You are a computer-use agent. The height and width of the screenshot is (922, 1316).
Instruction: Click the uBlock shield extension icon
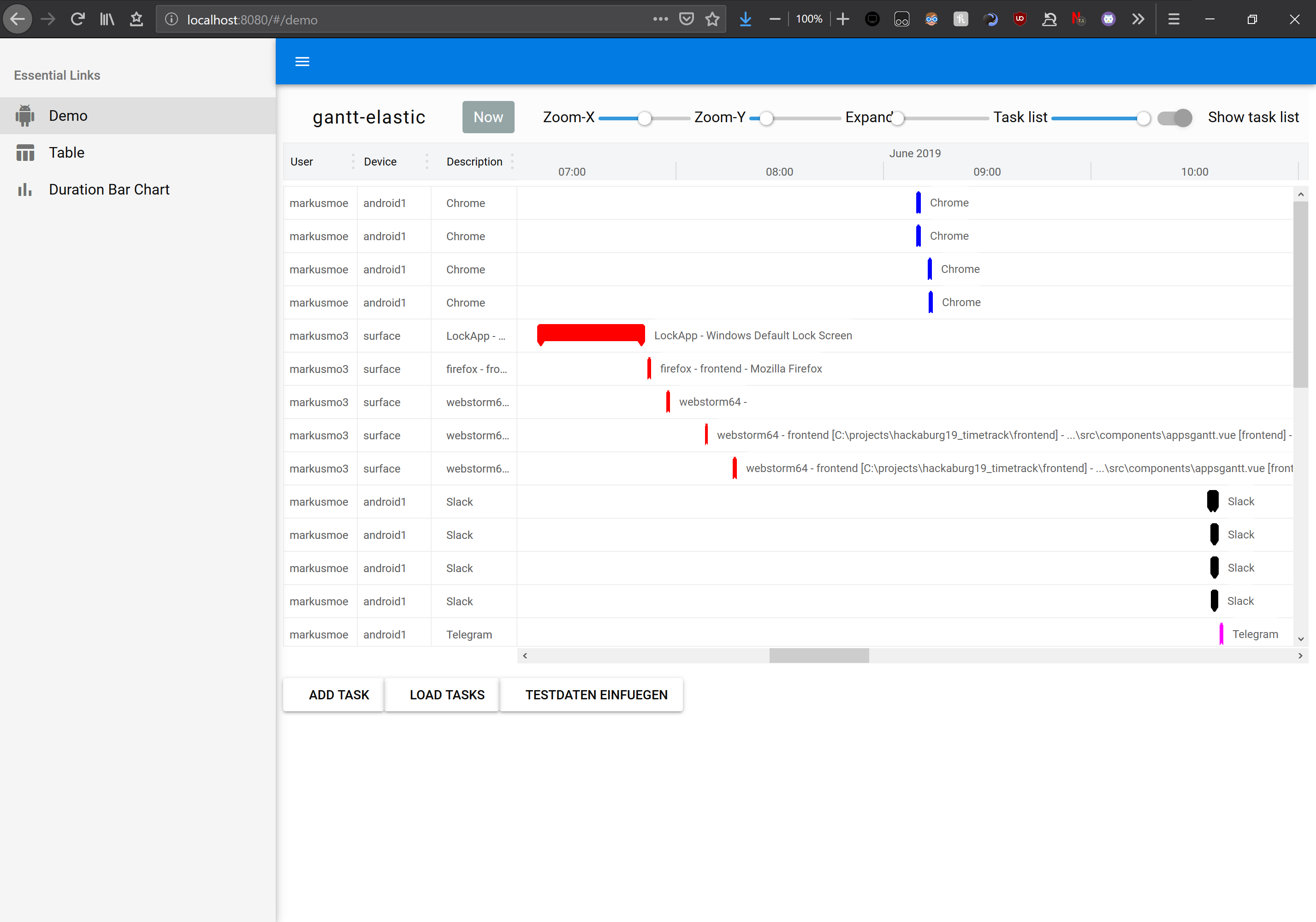(x=1020, y=19)
